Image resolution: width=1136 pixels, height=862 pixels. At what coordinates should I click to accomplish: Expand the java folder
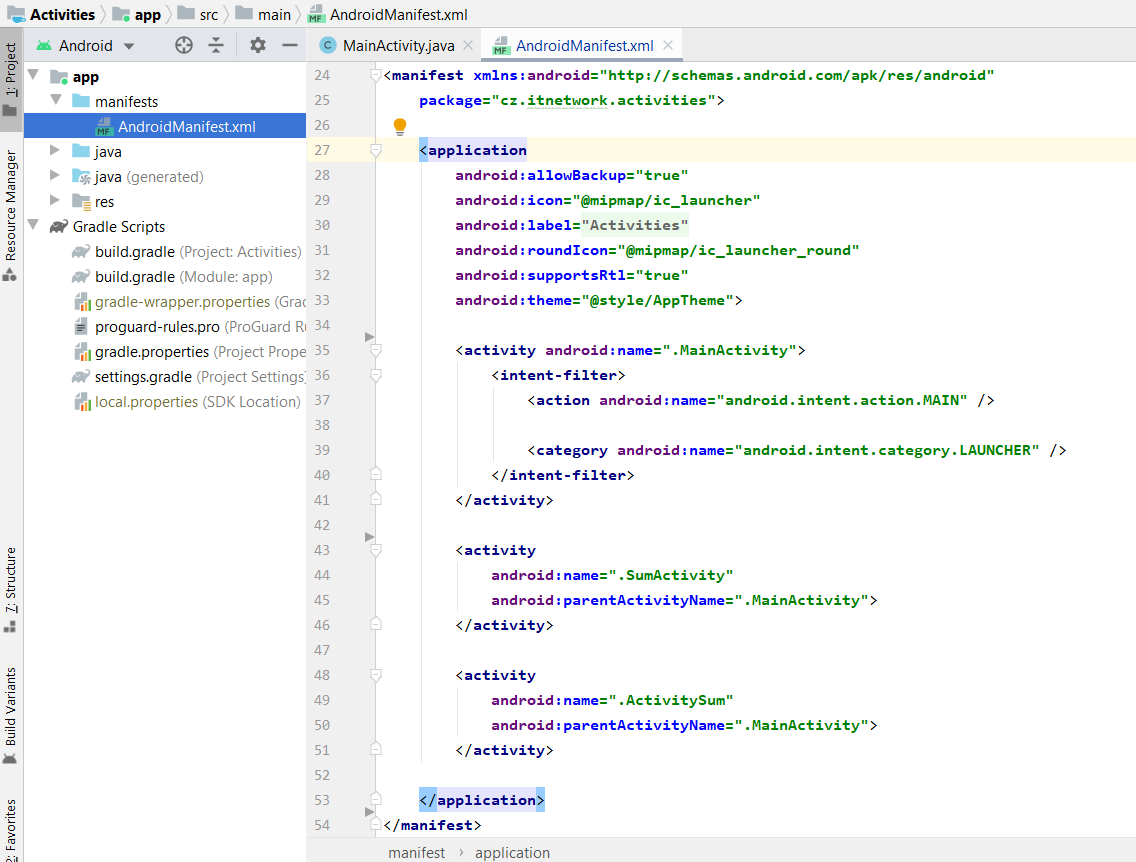pos(55,151)
